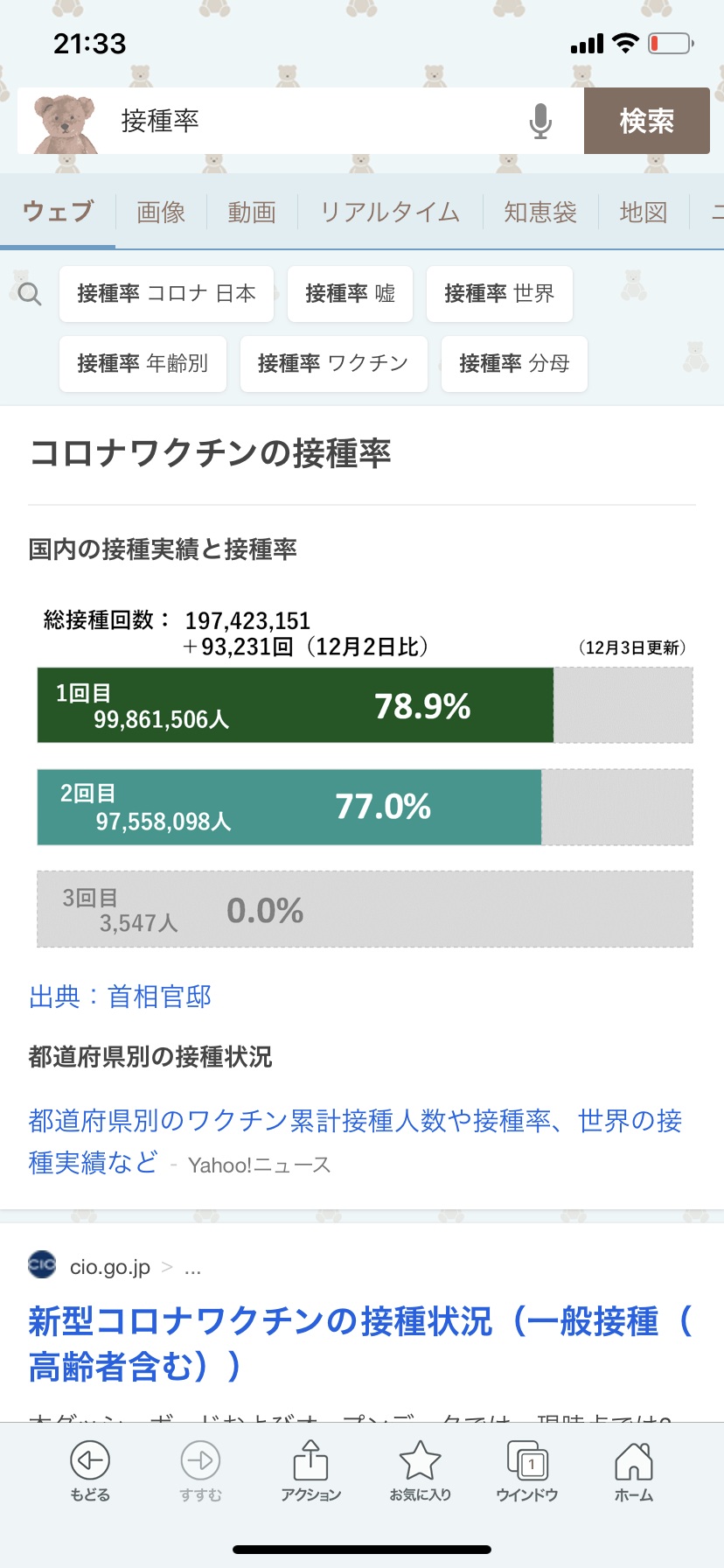Select suggestion 接種率 コロナ 日本
The image size is (724, 1568).
pyautogui.click(x=166, y=294)
